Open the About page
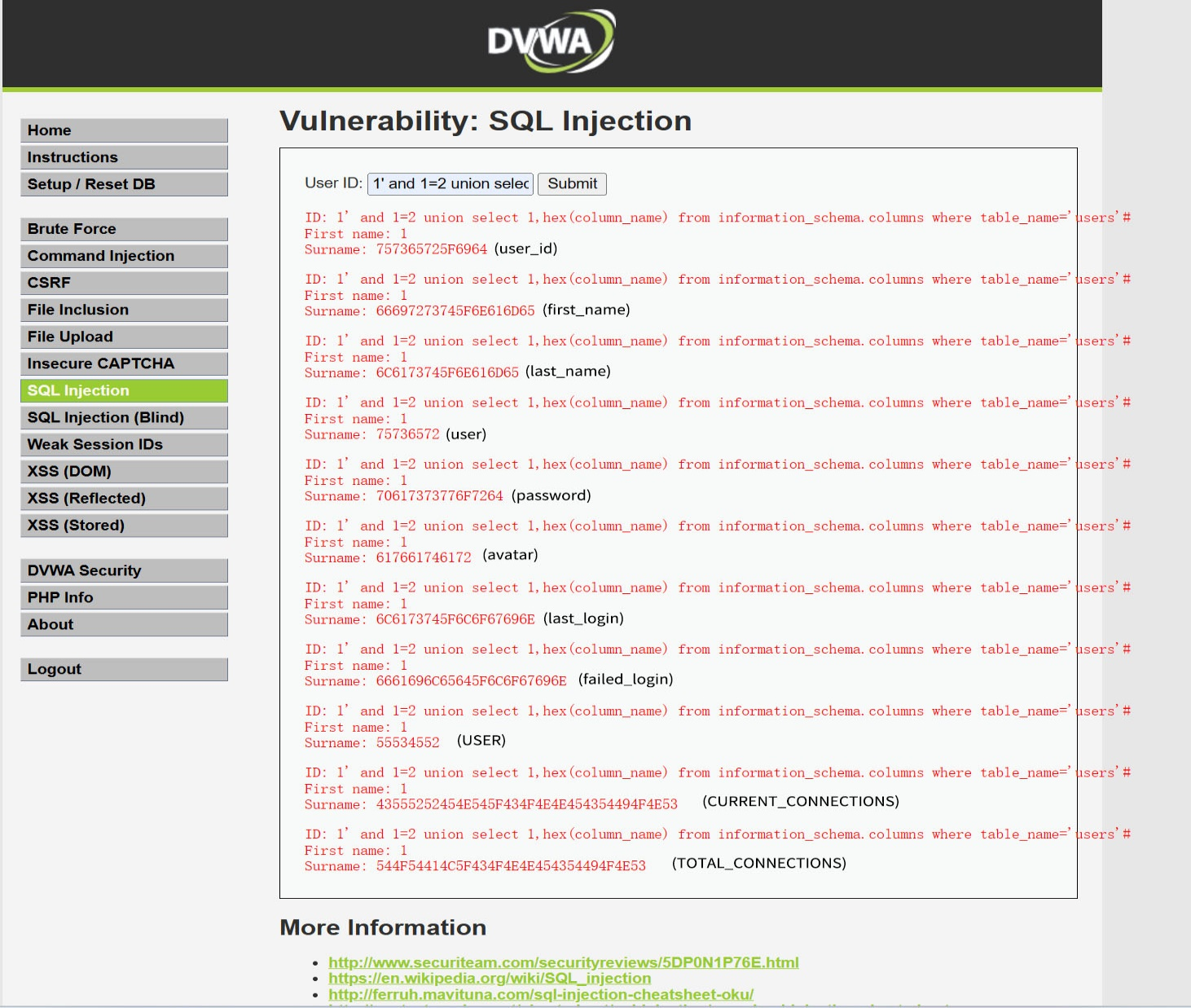The height and width of the screenshot is (1008, 1191). (x=124, y=624)
